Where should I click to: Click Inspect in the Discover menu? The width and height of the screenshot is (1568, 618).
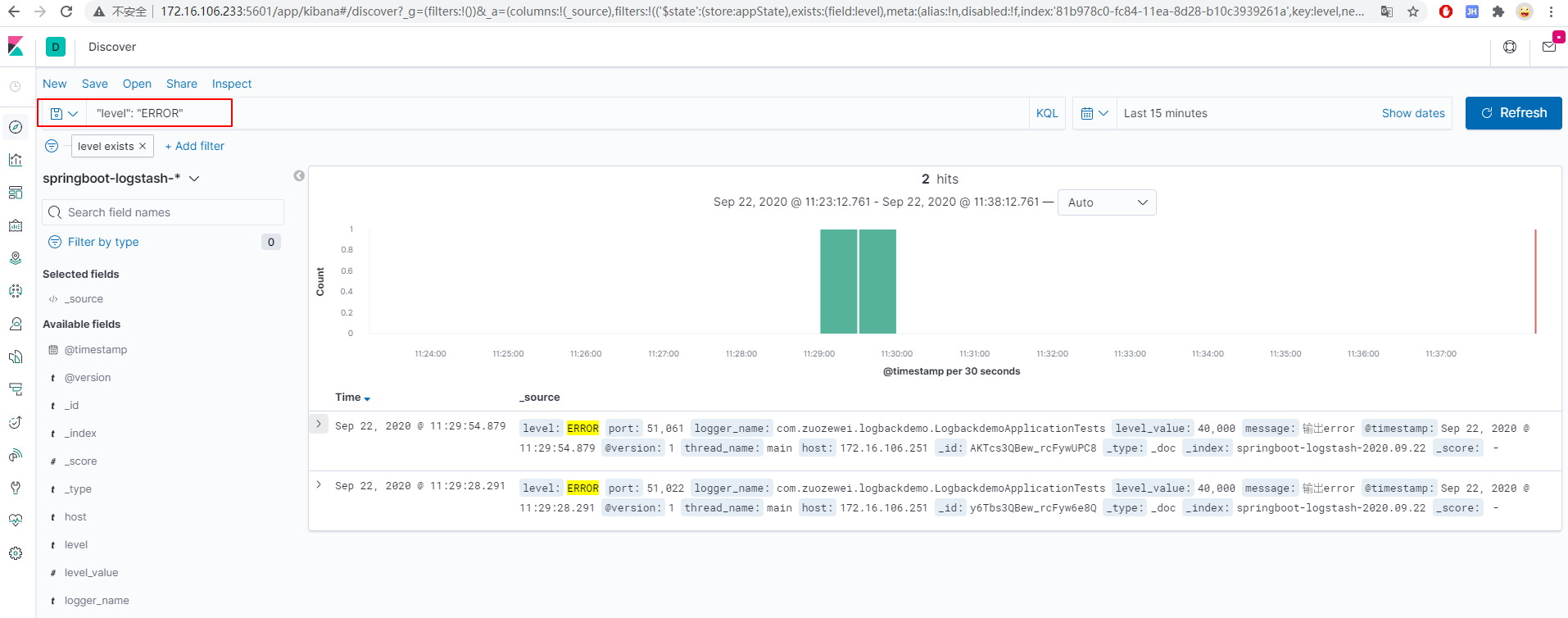pos(232,84)
